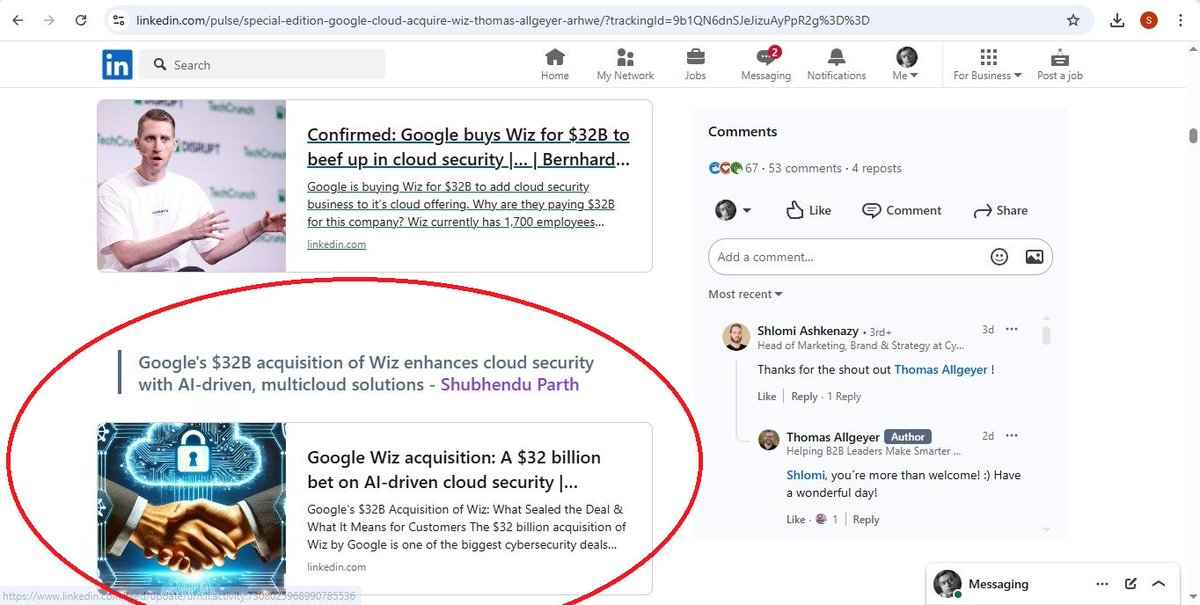Open 4 reposts link
The width and height of the screenshot is (1200, 605).
coord(876,168)
